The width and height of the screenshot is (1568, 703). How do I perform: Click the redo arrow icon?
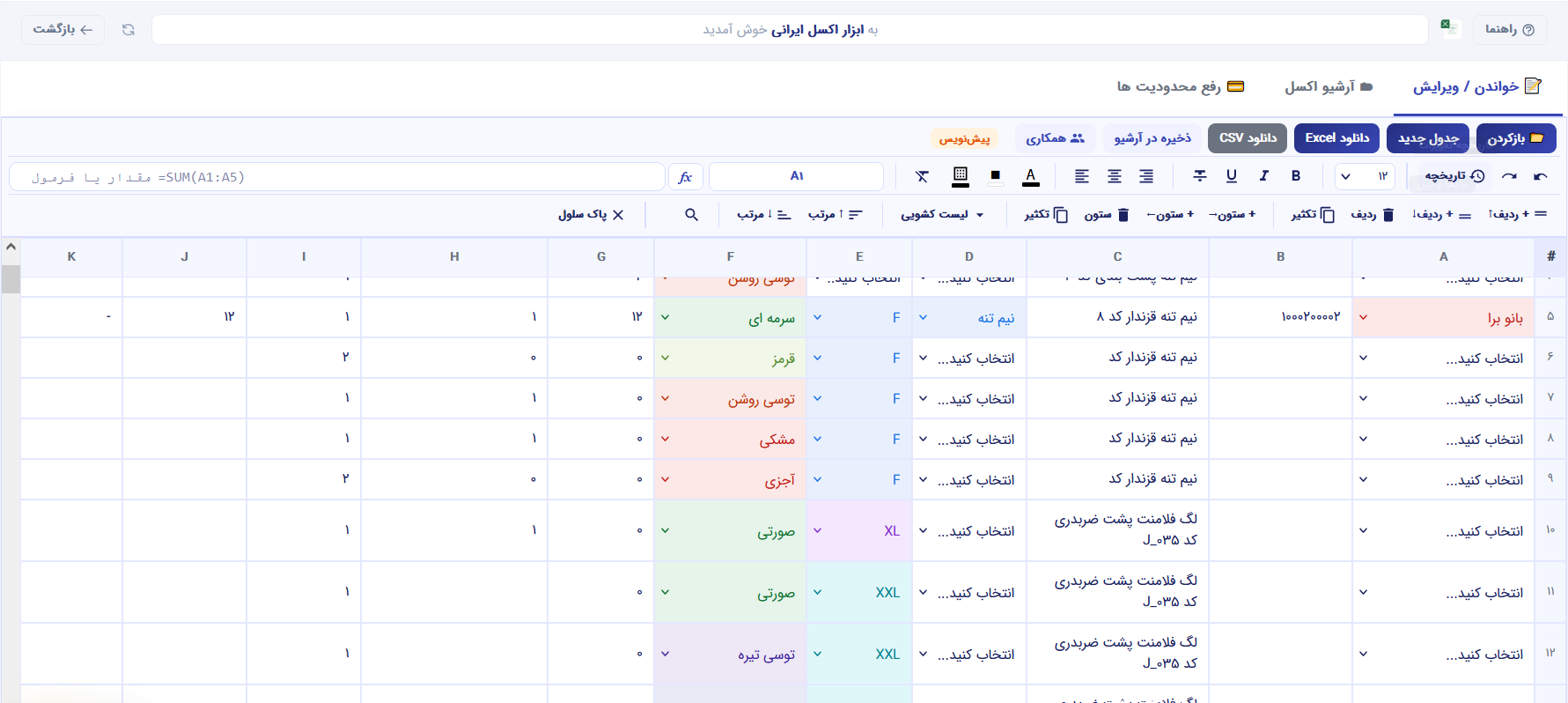click(x=1509, y=176)
